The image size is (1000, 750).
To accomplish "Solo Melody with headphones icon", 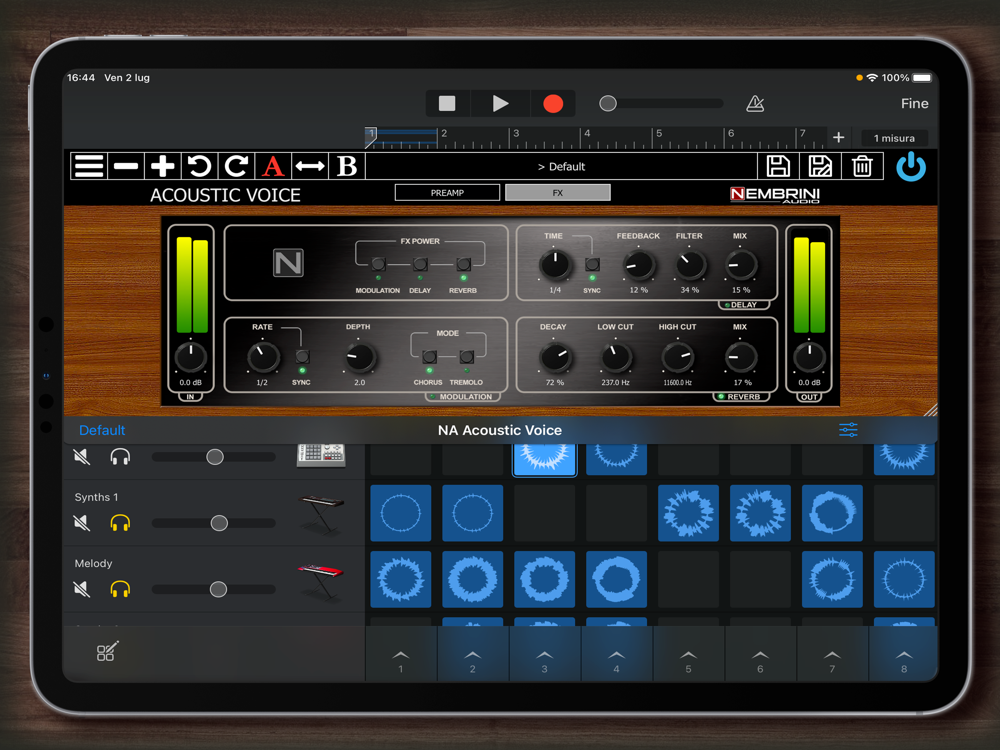I will (x=120, y=589).
